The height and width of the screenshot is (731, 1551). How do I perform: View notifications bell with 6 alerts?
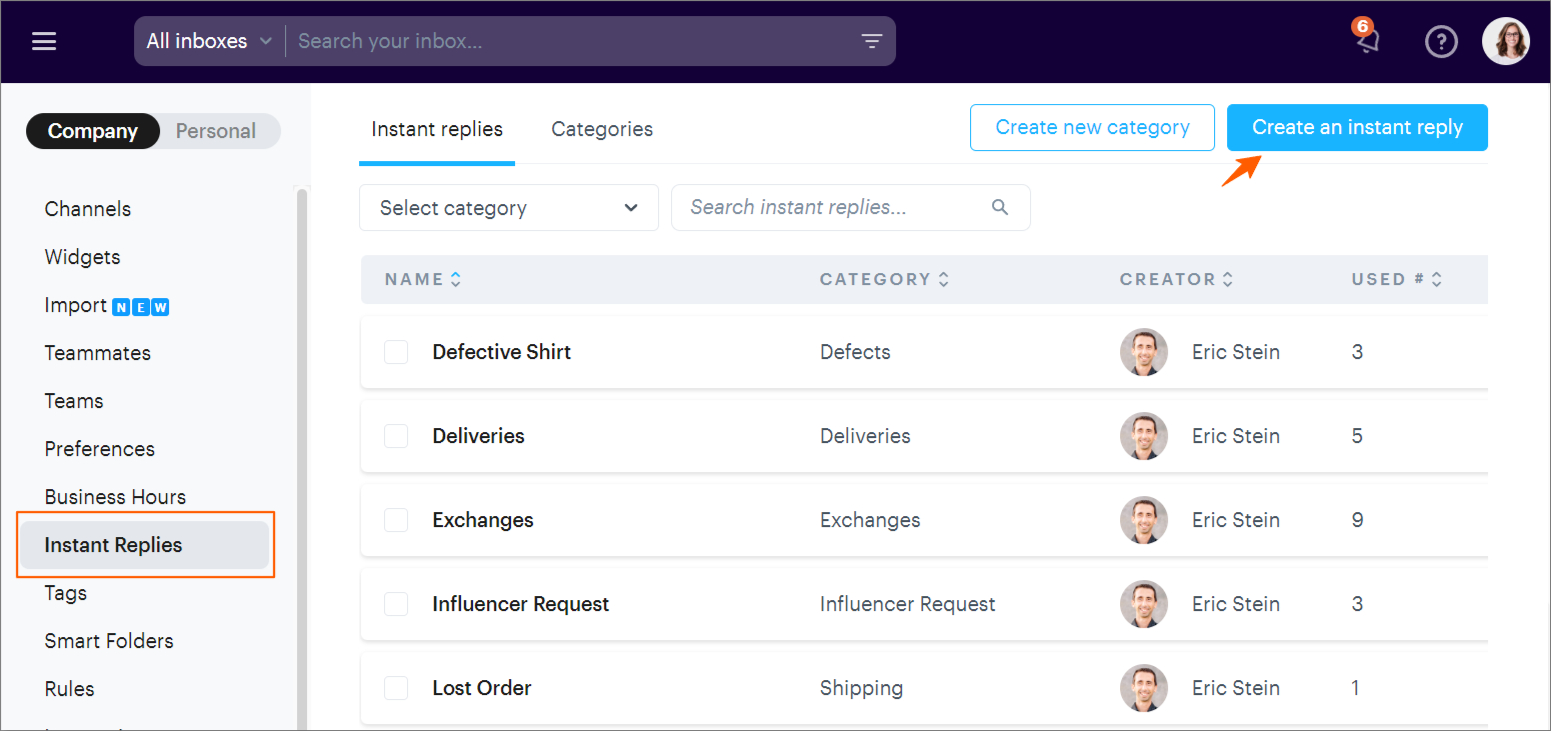pos(1366,40)
